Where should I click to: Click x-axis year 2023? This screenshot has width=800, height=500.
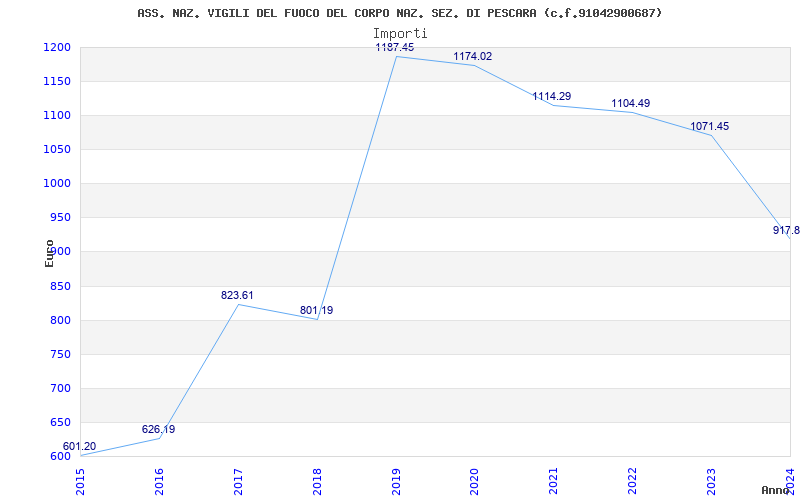pos(712,481)
